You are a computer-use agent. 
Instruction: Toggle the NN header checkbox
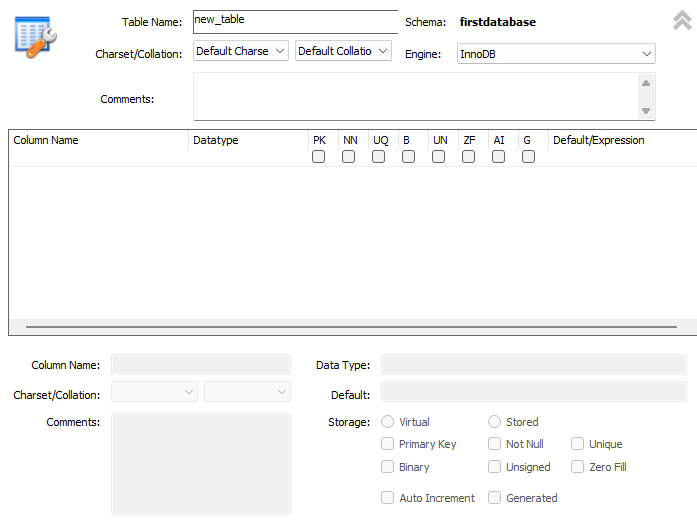coord(348,157)
